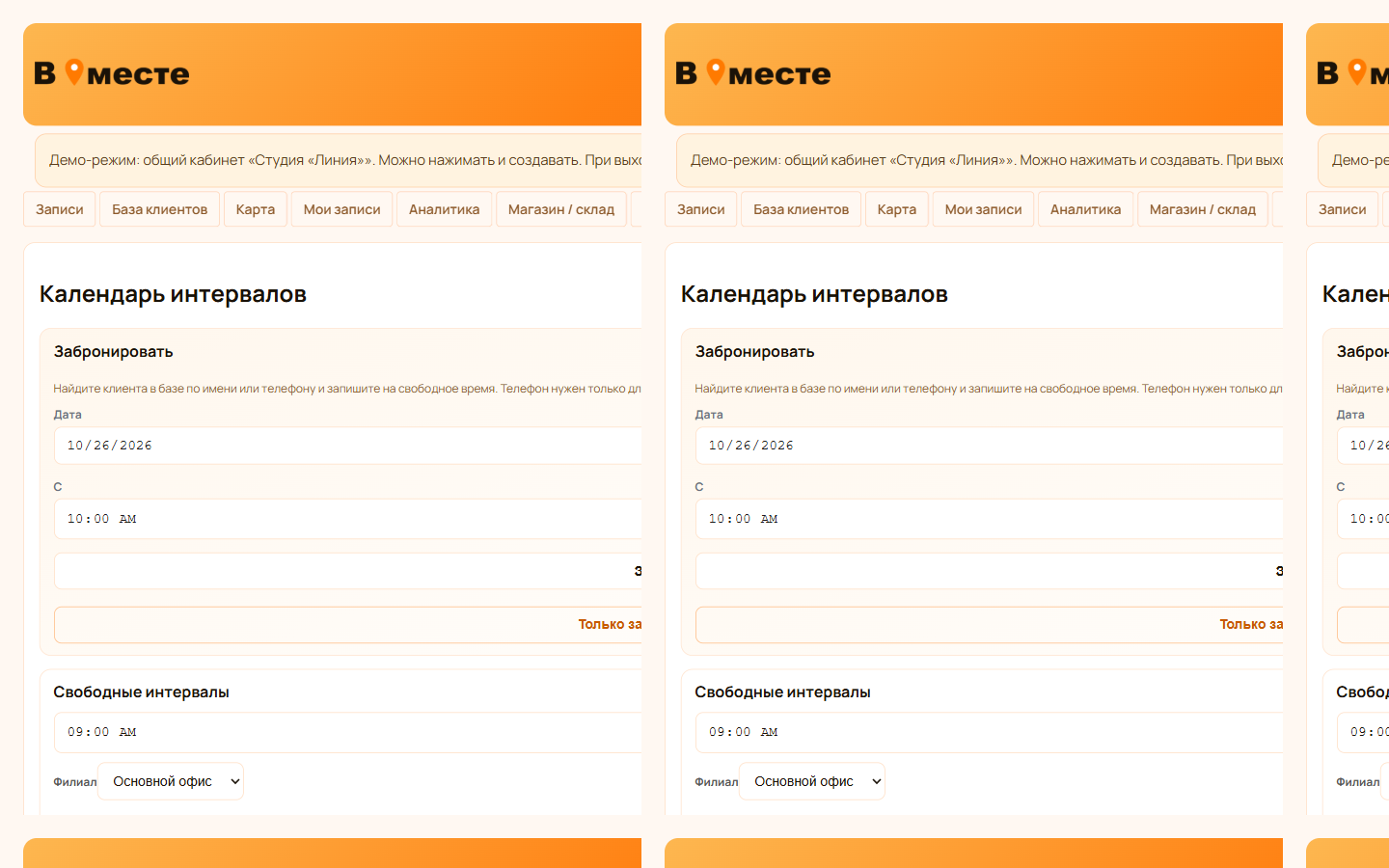Image resolution: width=1389 pixels, height=868 pixels.
Task: Open Магазин / склад tab in the left copy
Action: 561,209
